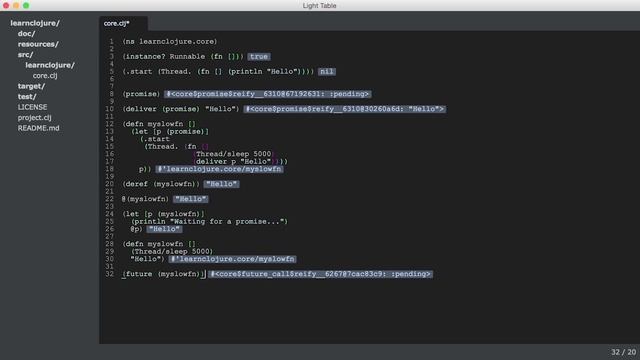Click '(promise)' on line 8

tap(141, 94)
